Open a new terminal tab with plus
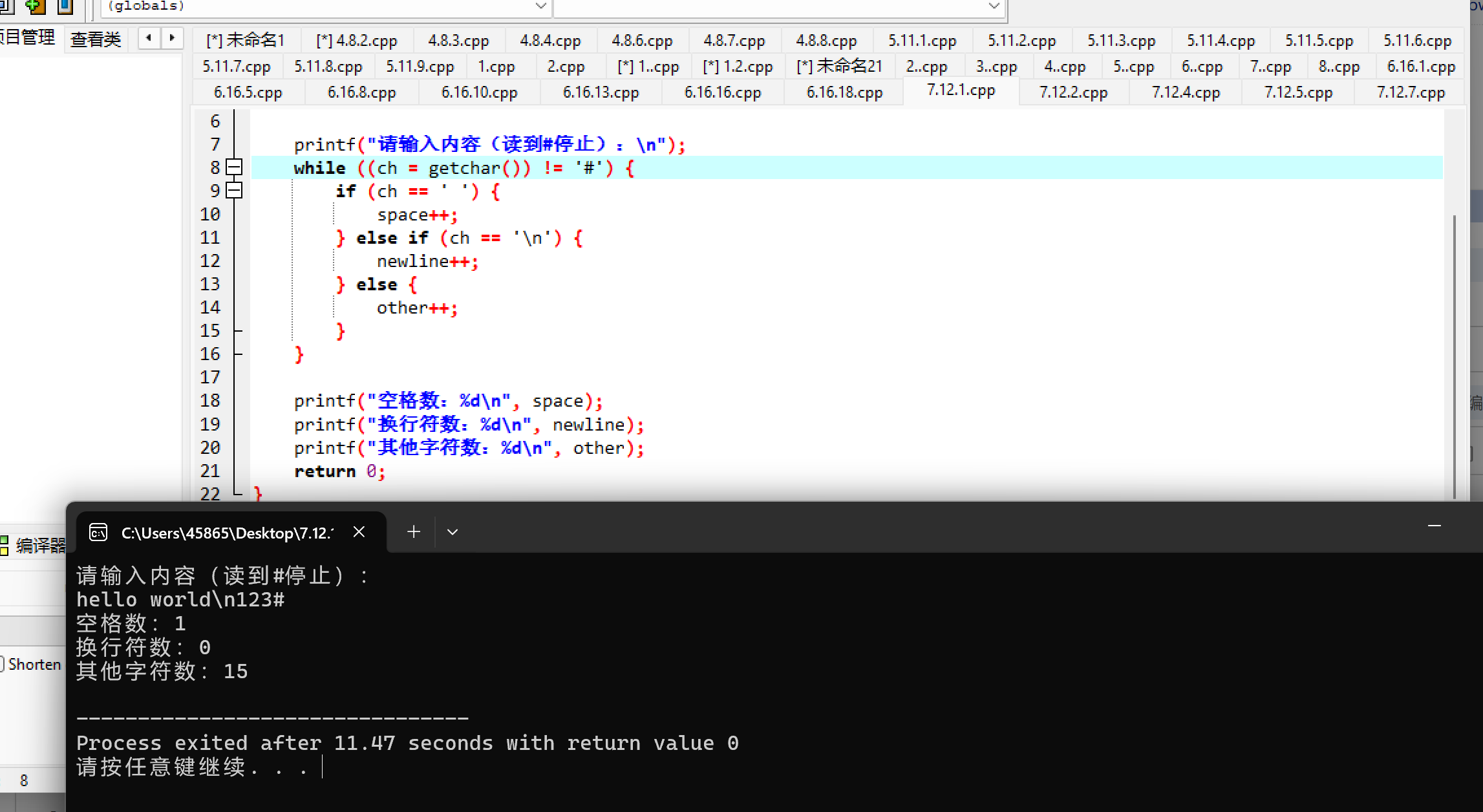 coord(414,532)
